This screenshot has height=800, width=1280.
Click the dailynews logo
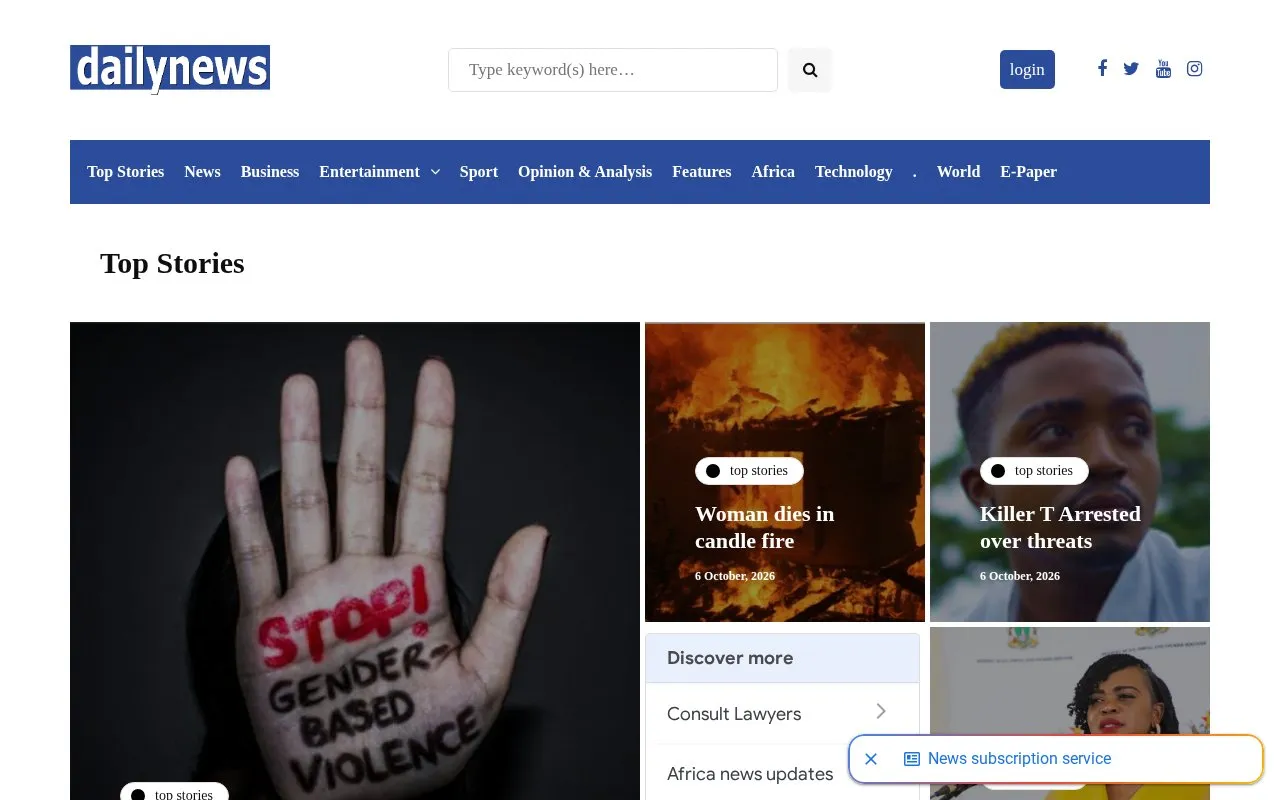click(x=170, y=68)
